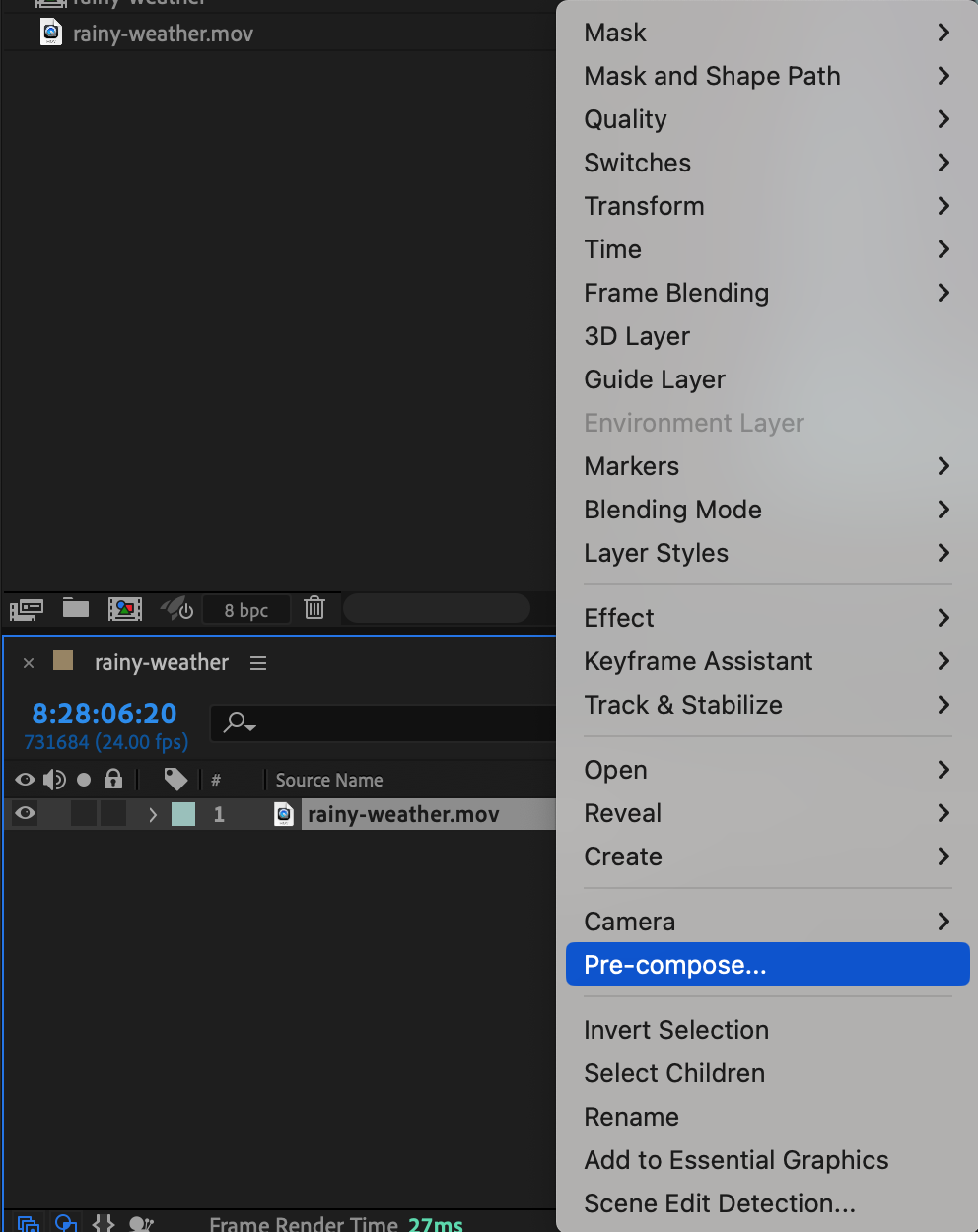Screen dimensions: 978x1232
Task: Click the trash icon to delete selected item
Action: point(314,608)
